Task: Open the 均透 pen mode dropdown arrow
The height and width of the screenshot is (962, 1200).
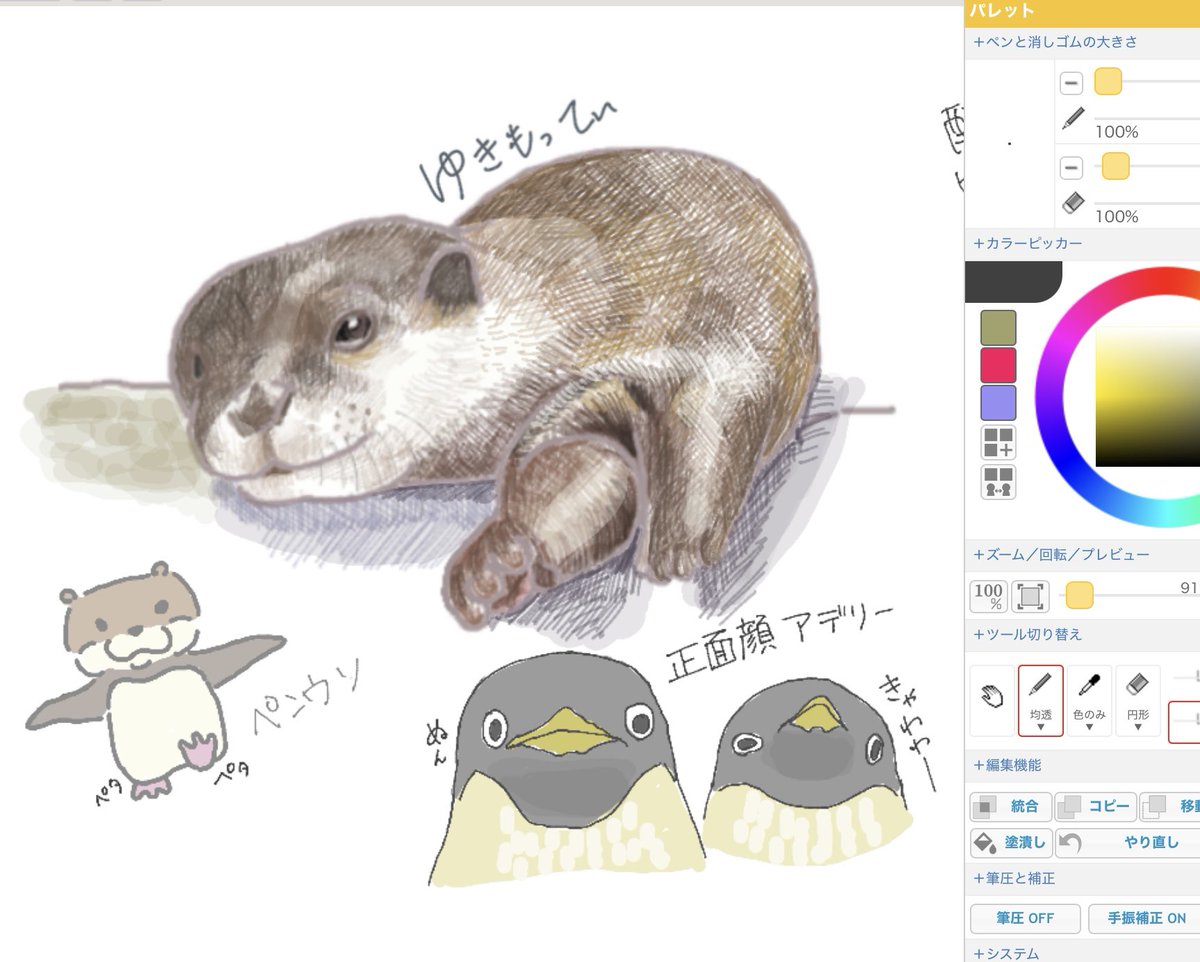Action: [x=1040, y=728]
